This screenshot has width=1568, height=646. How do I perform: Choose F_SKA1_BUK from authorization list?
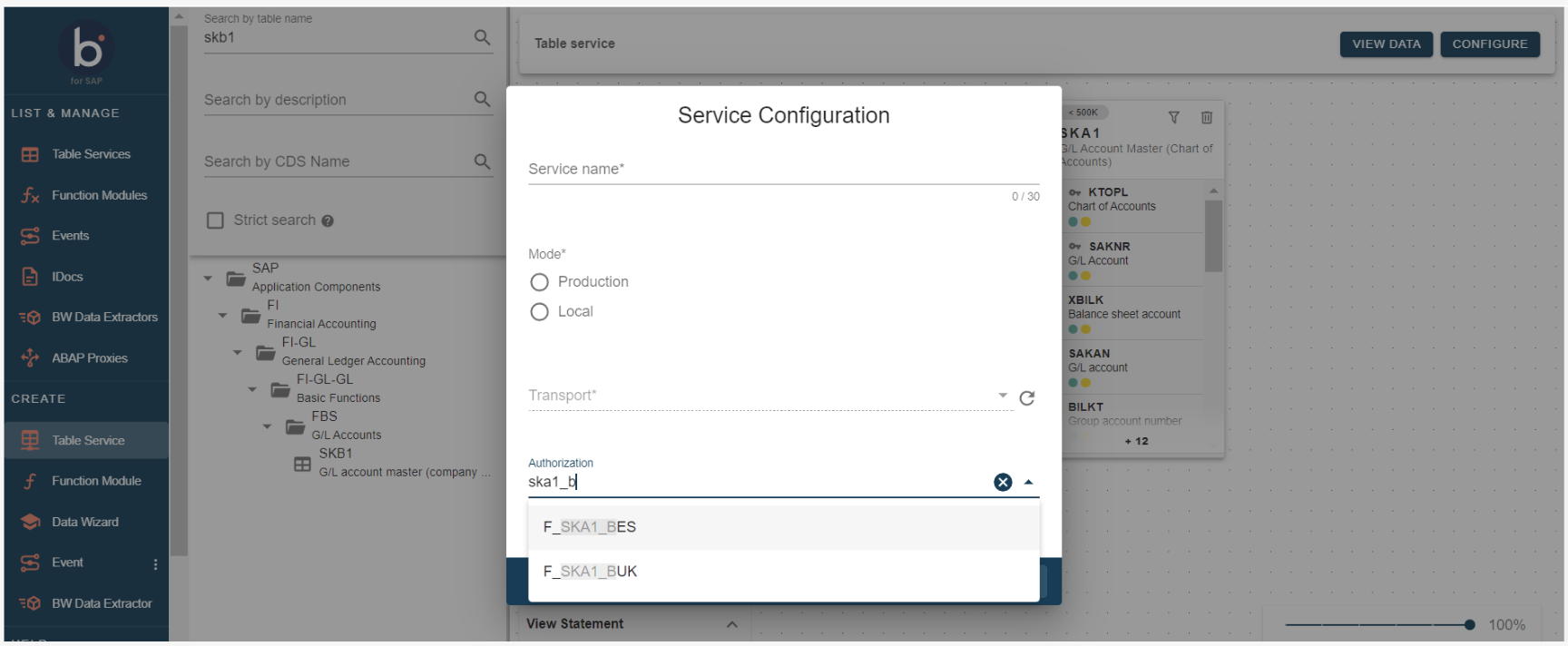point(590,572)
